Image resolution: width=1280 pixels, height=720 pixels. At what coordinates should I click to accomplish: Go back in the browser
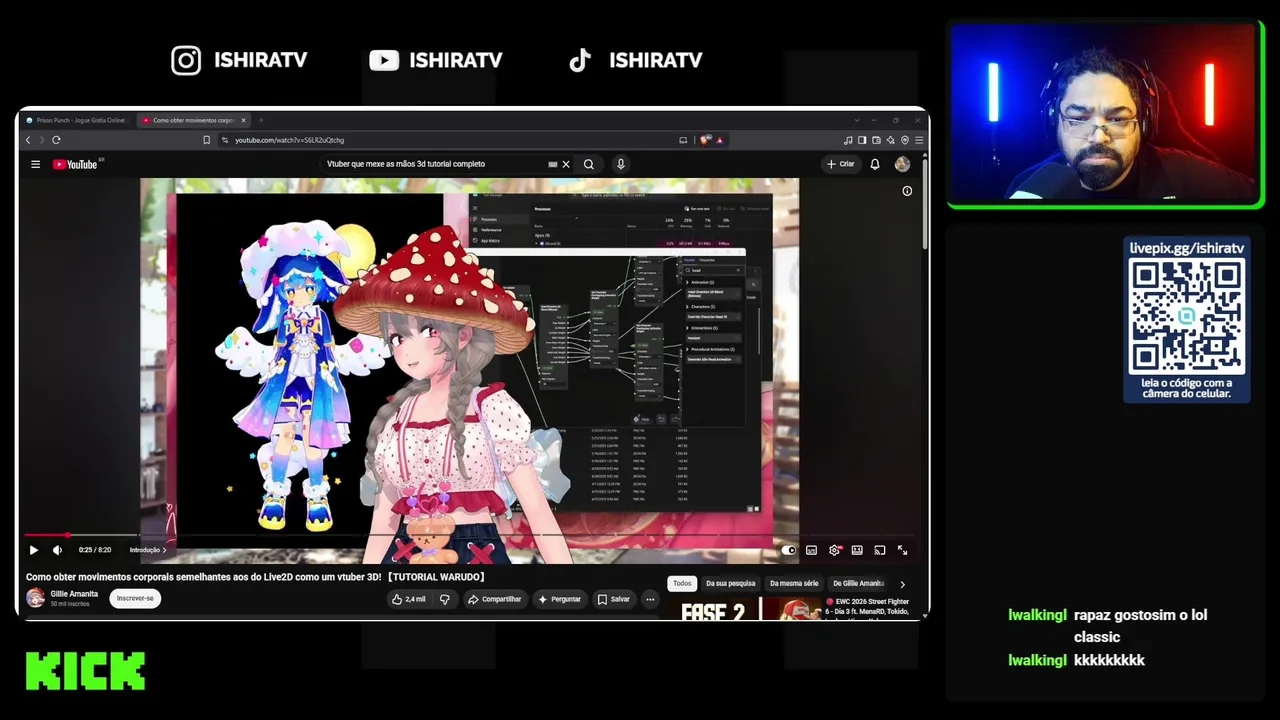tap(28, 140)
